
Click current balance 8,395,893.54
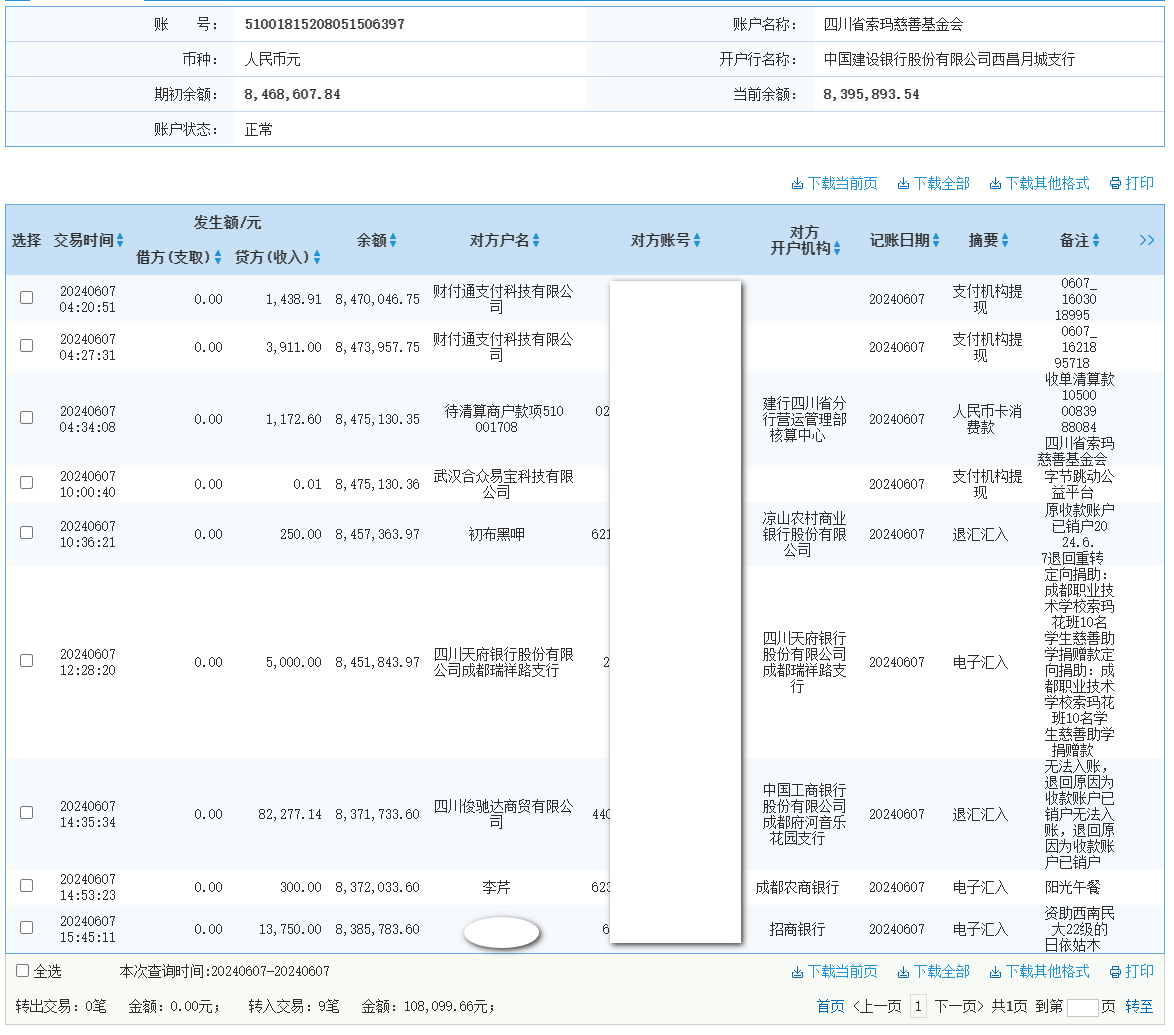[871, 94]
